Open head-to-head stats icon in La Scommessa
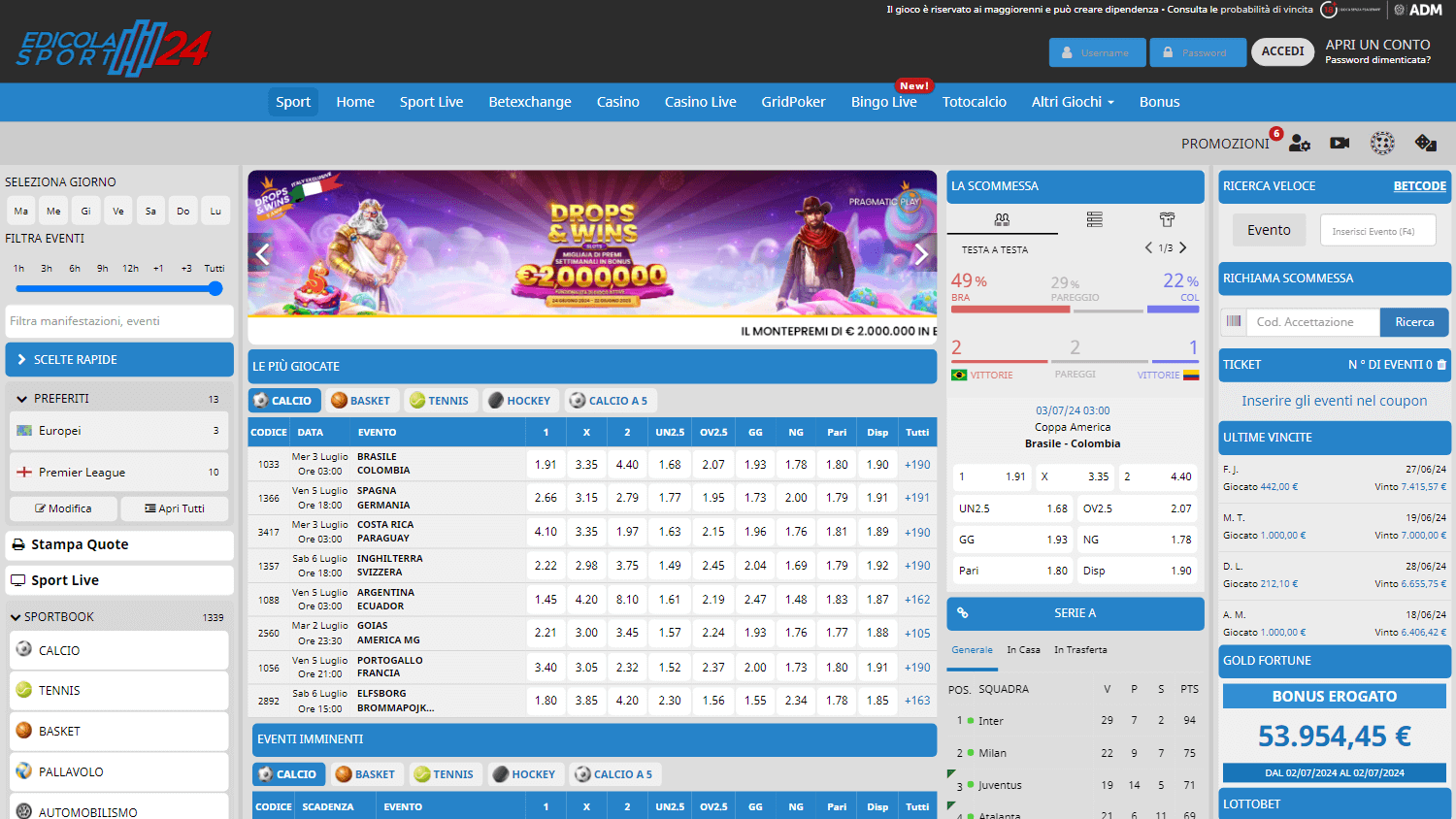This screenshot has width=1456, height=819. 1002,219
